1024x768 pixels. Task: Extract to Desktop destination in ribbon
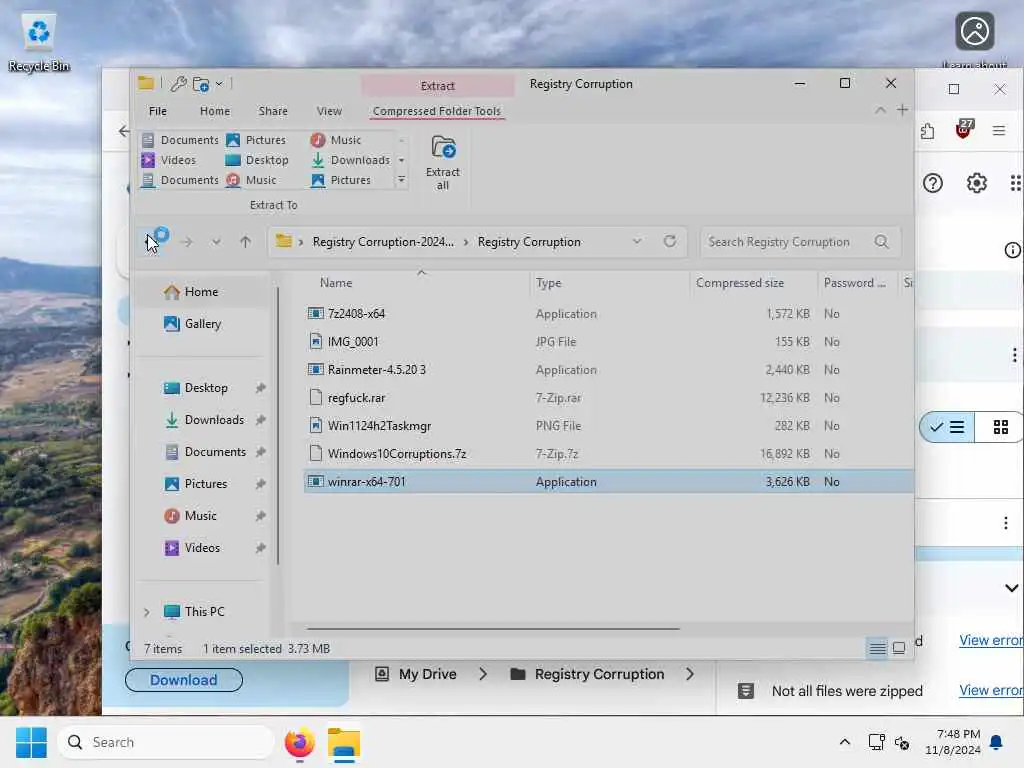[x=257, y=160]
